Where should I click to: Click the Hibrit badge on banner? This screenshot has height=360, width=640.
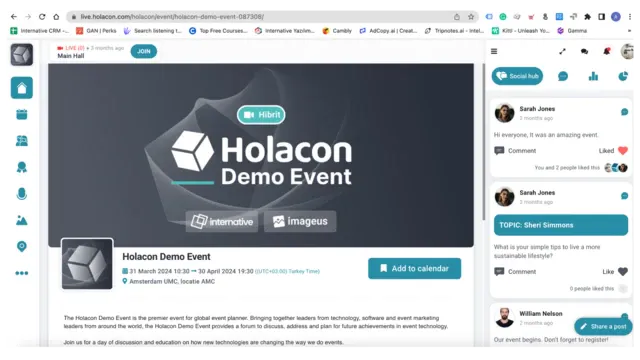click(261, 115)
